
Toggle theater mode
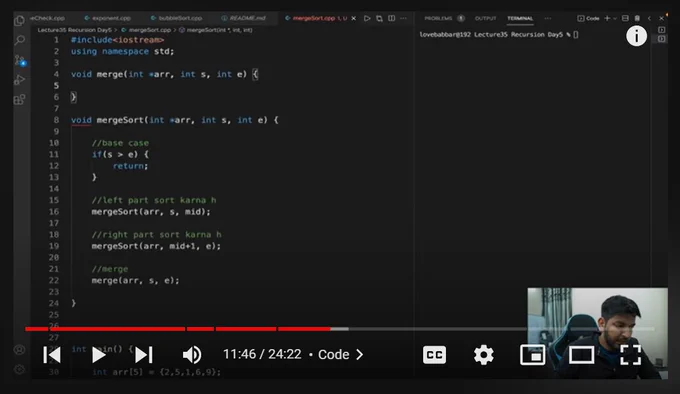pos(582,355)
